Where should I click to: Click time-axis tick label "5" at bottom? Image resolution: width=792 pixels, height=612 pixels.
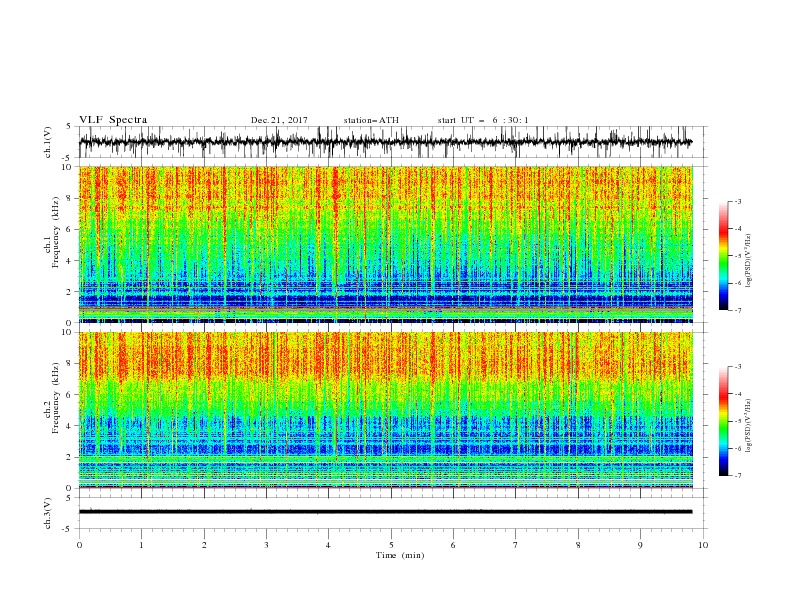[x=391, y=545]
